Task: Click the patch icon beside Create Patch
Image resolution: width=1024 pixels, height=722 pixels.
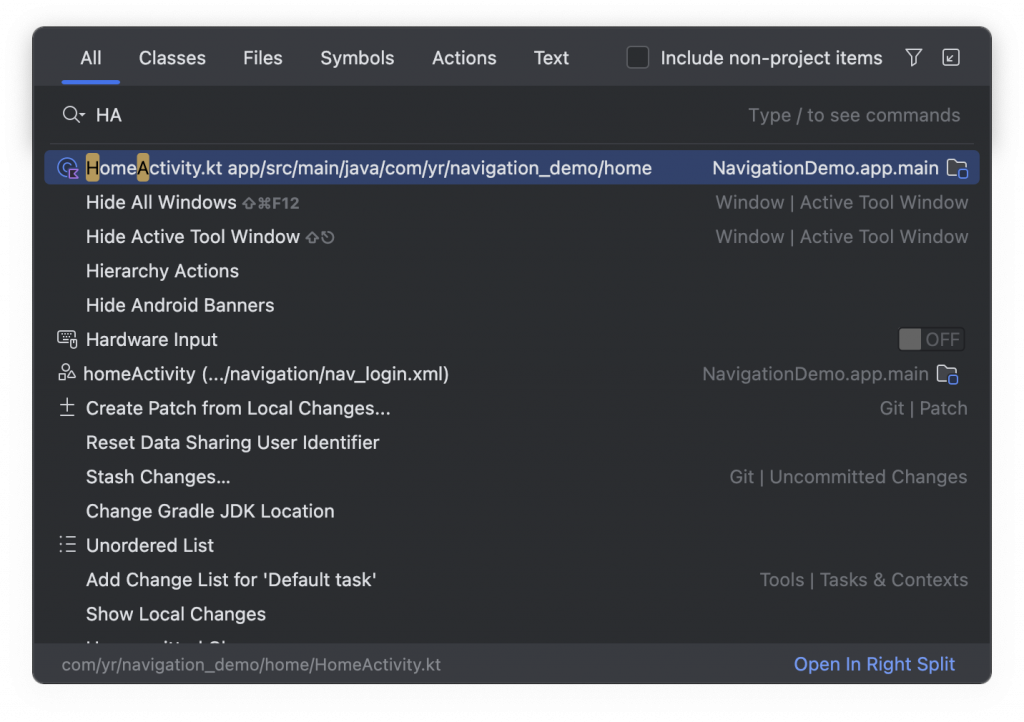Action: pyautogui.click(x=67, y=408)
